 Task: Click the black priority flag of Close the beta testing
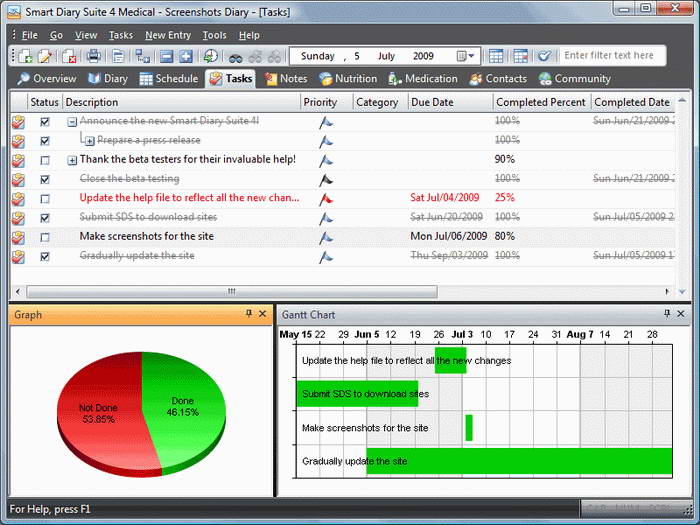[x=326, y=179]
